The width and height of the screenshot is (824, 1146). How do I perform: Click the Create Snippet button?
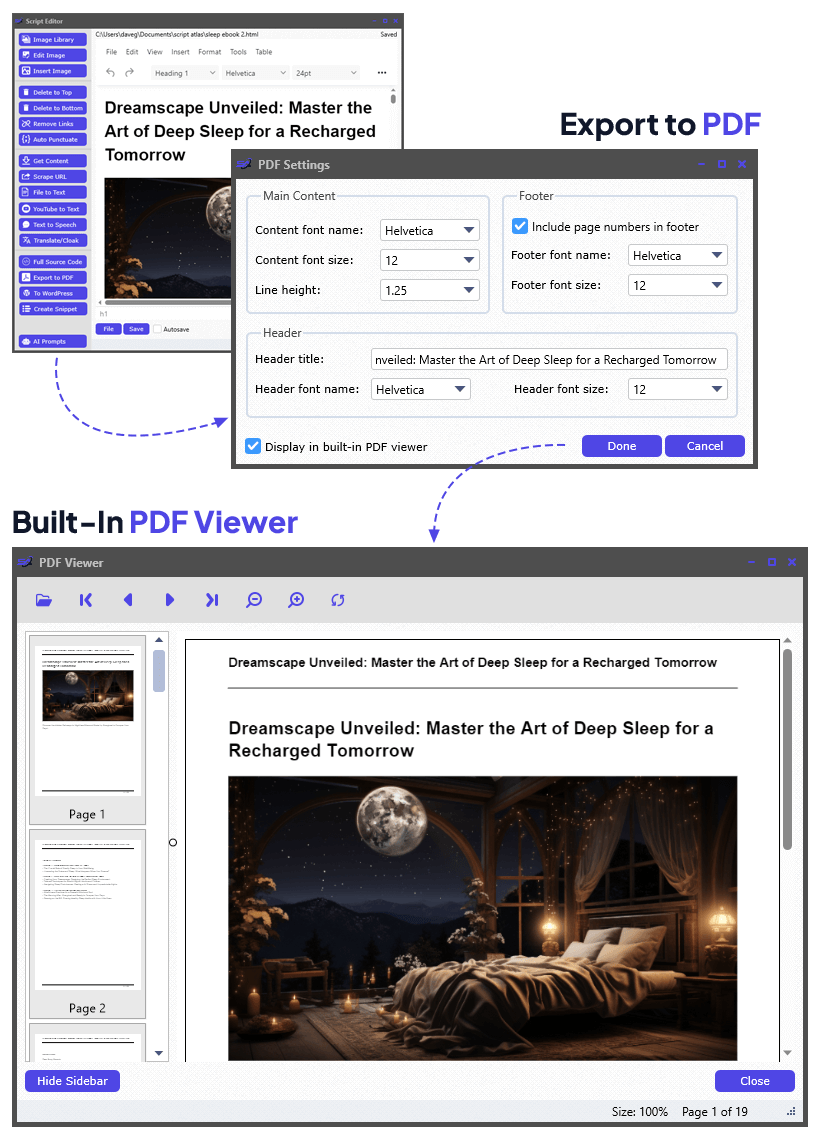pyautogui.click(x=53, y=309)
